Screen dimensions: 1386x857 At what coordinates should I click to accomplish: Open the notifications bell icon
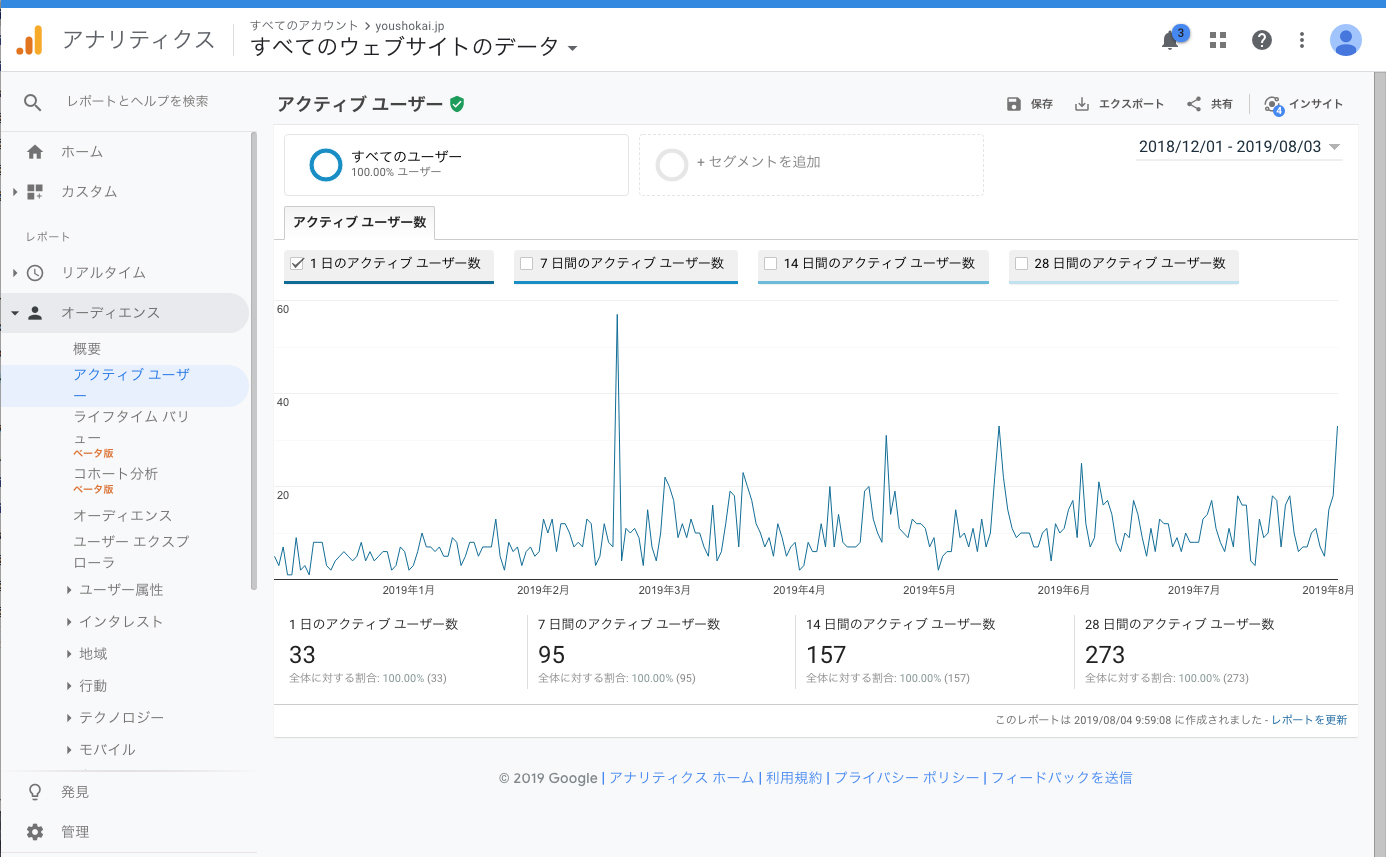click(x=1170, y=41)
